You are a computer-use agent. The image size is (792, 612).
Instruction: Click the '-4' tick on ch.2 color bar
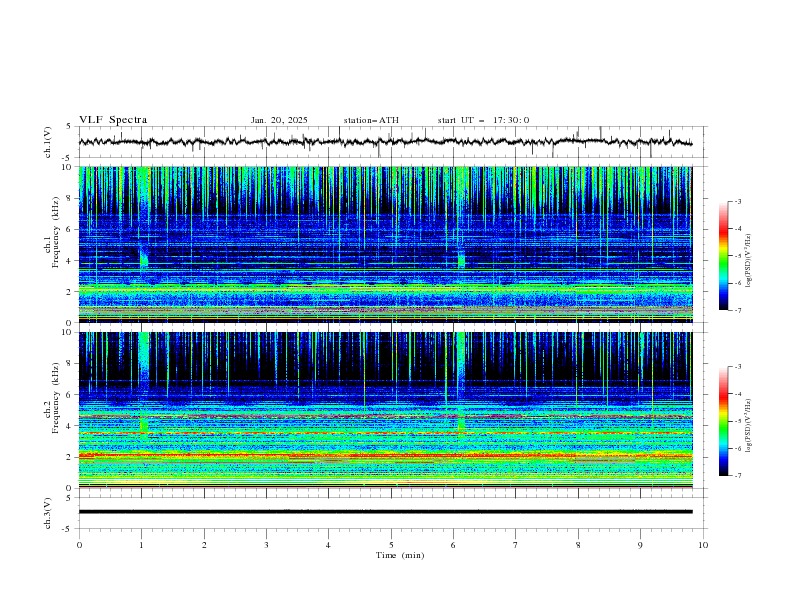click(738, 394)
